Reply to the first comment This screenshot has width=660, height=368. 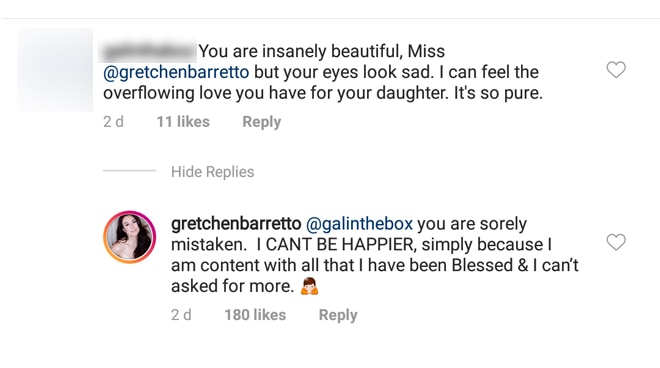pos(261,122)
